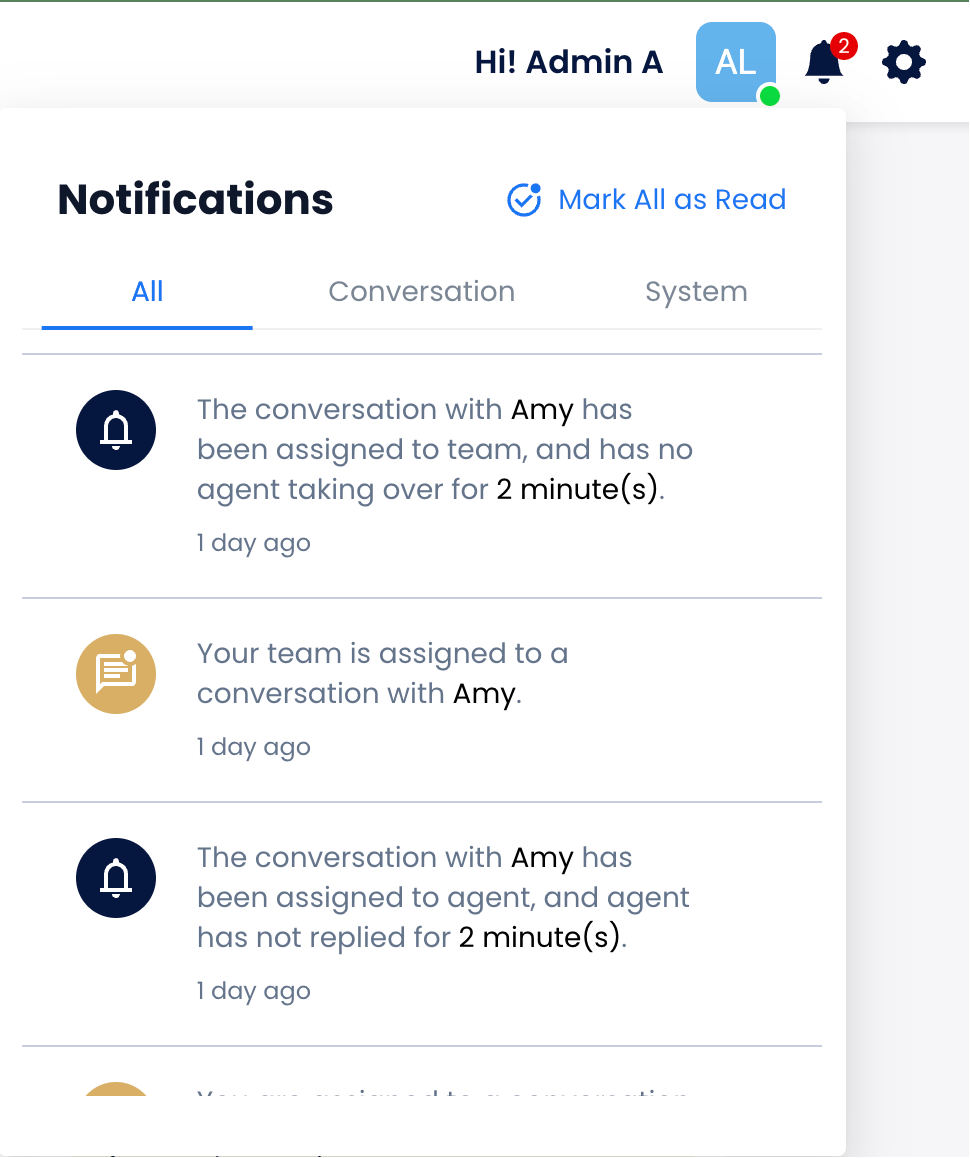
Task: Click the partially visible bottom notification icon
Action: pyautogui.click(x=116, y=1090)
